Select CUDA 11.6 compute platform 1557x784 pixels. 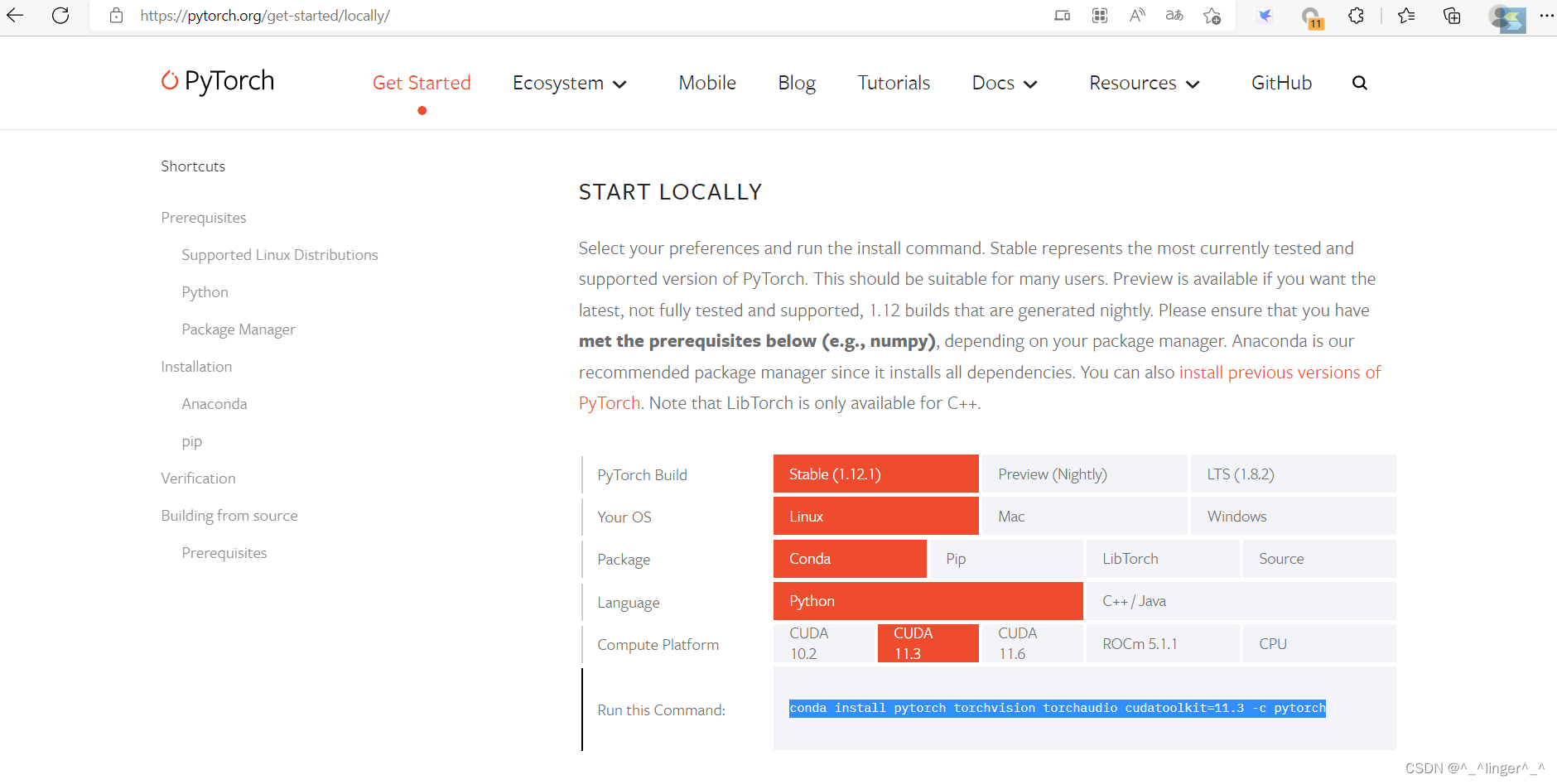coord(1033,643)
